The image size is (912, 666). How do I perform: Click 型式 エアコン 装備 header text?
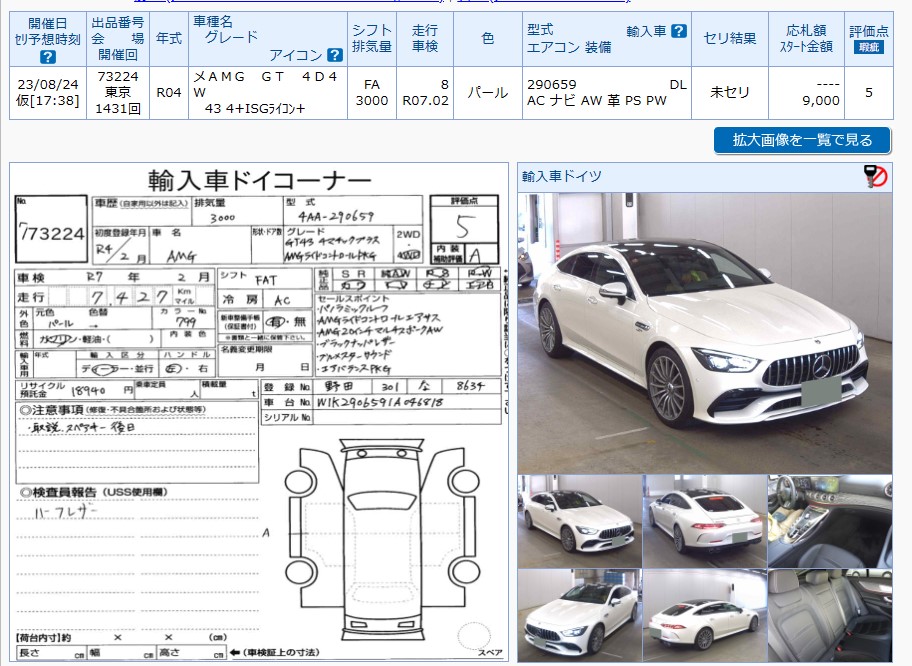point(568,38)
